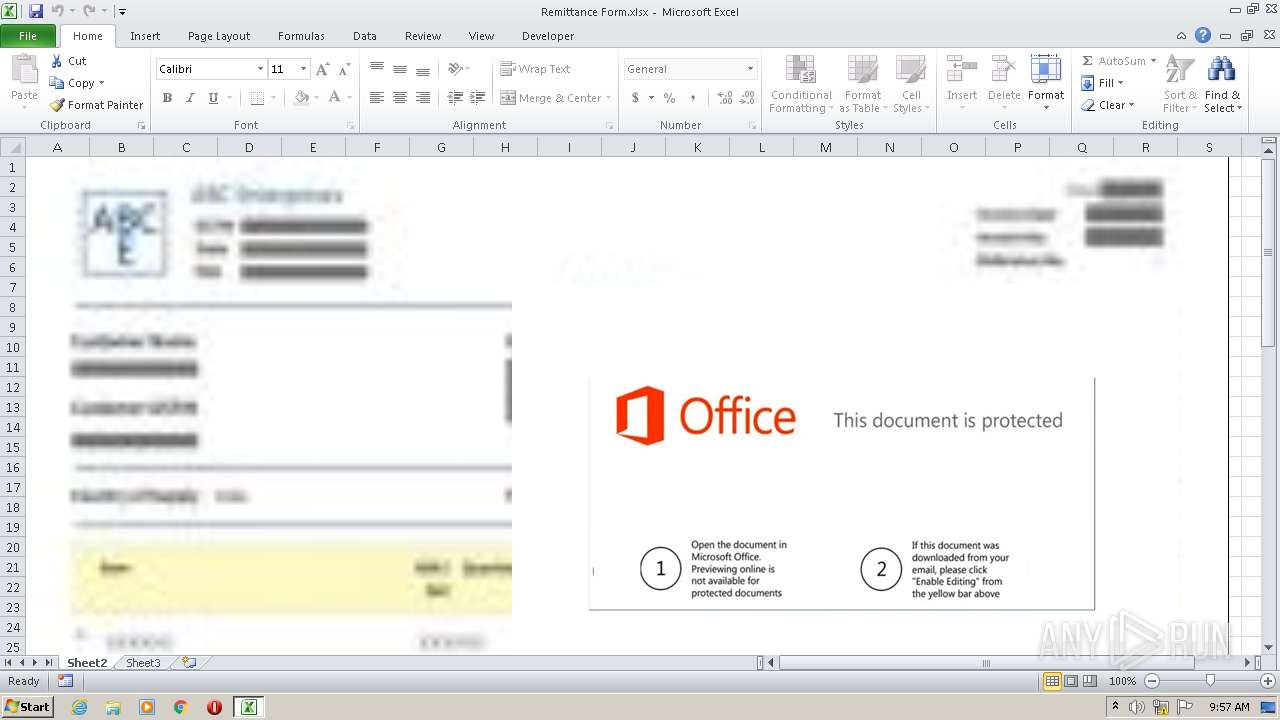Open the Borders dropdown arrow
Viewport: 1280px width, 720px height.
[x=273, y=98]
